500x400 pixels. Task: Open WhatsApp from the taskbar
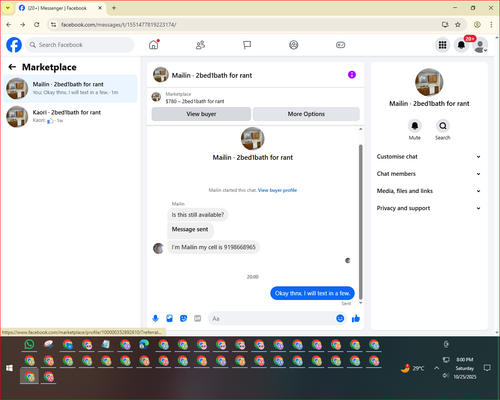click(x=29, y=344)
